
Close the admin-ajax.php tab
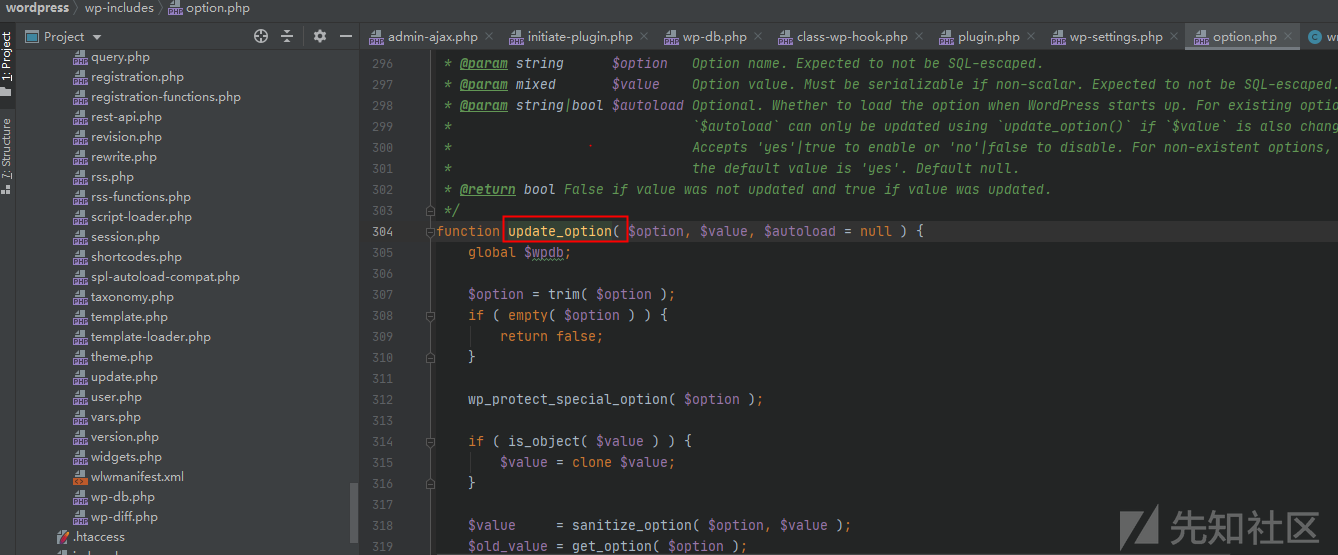tap(488, 37)
